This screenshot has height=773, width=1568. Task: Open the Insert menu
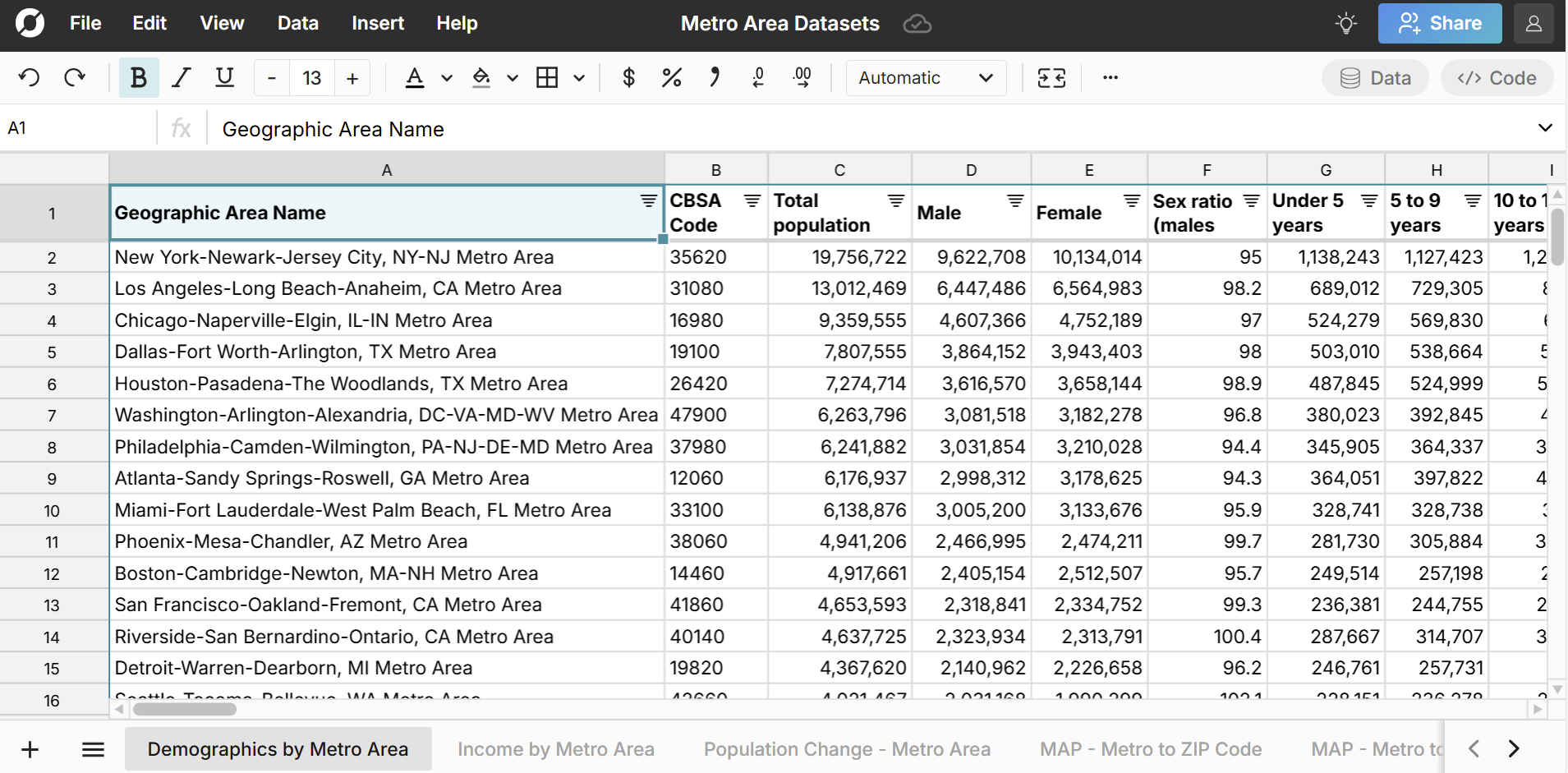coord(377,23)
